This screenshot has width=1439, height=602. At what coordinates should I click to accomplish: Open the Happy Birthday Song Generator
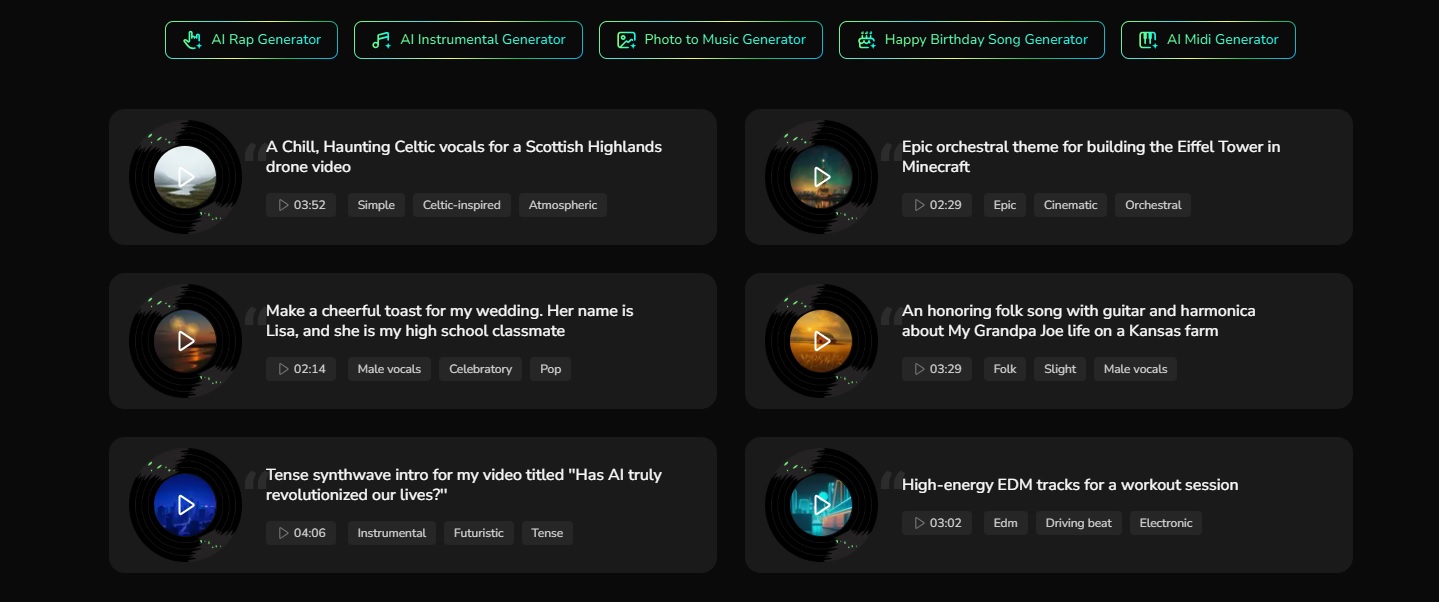(971, 40)
